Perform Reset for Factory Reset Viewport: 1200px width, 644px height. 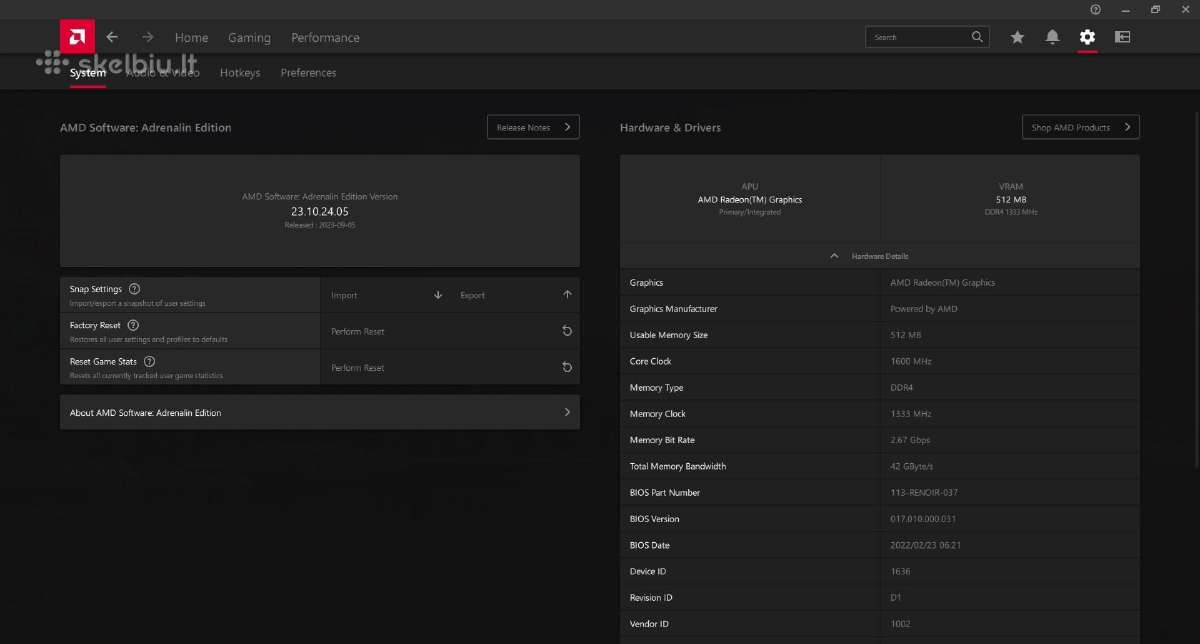pos(450,331)
